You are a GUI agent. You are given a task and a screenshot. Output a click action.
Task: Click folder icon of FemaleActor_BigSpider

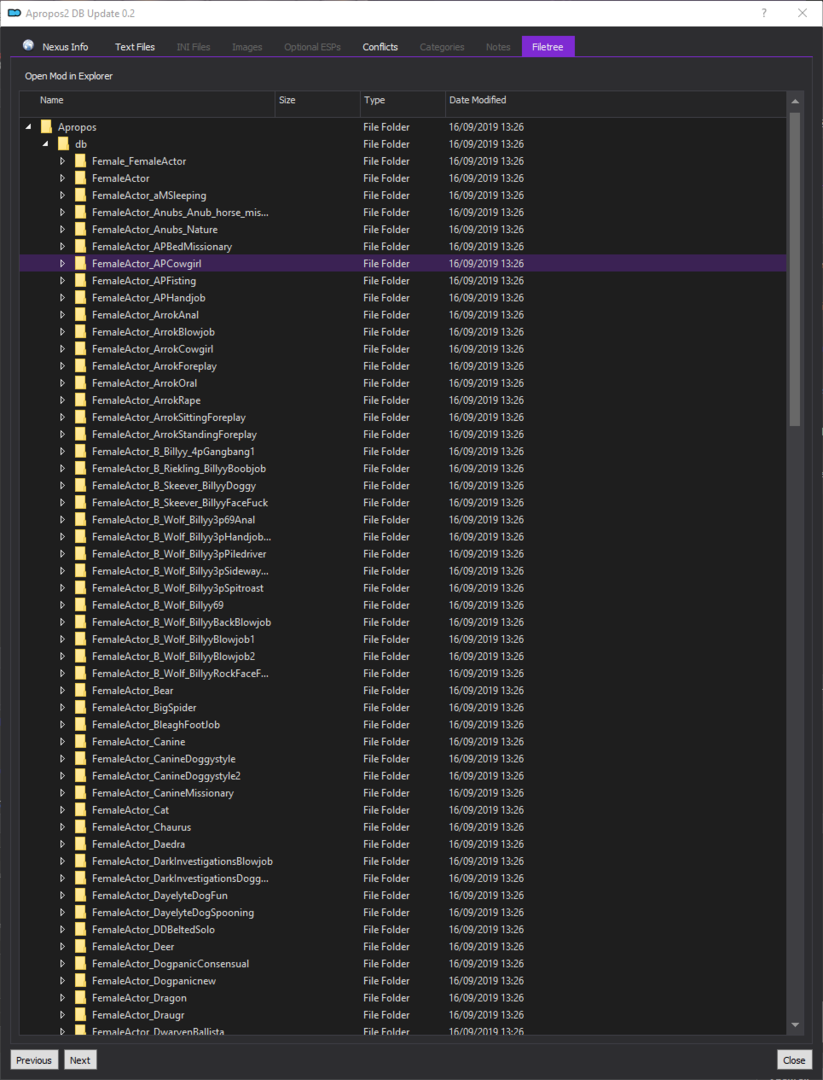pyautogui.click(x=80, y=707)
